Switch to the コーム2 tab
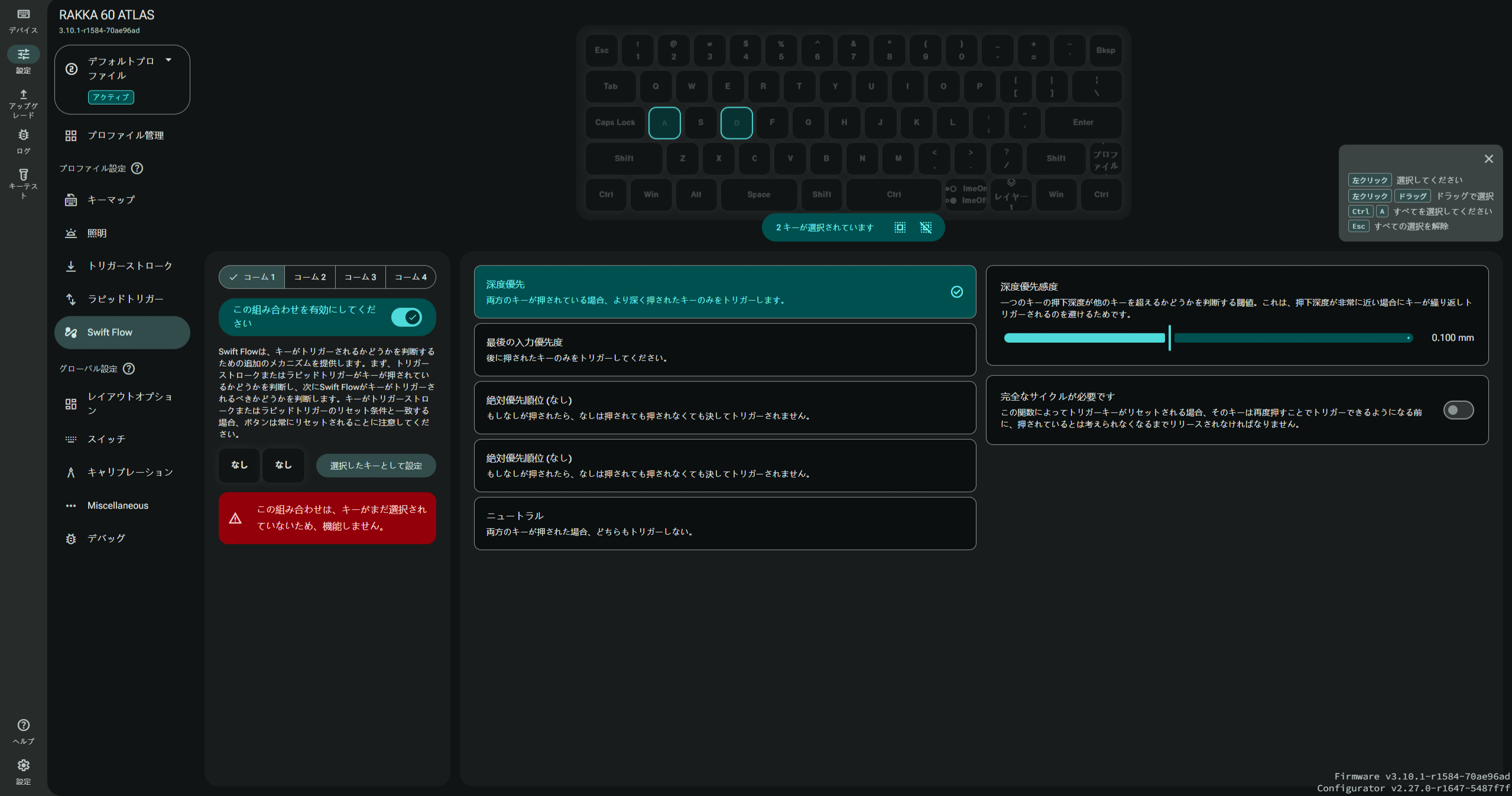The image size is (1512, 796). pos(309,277)
